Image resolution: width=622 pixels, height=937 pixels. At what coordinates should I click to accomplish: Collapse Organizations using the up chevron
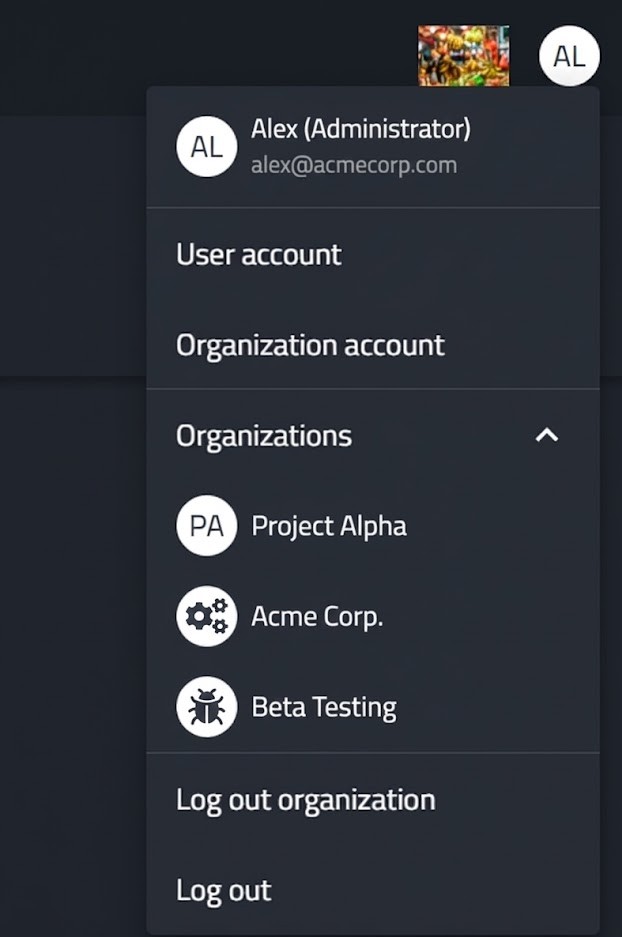point(547,435)
